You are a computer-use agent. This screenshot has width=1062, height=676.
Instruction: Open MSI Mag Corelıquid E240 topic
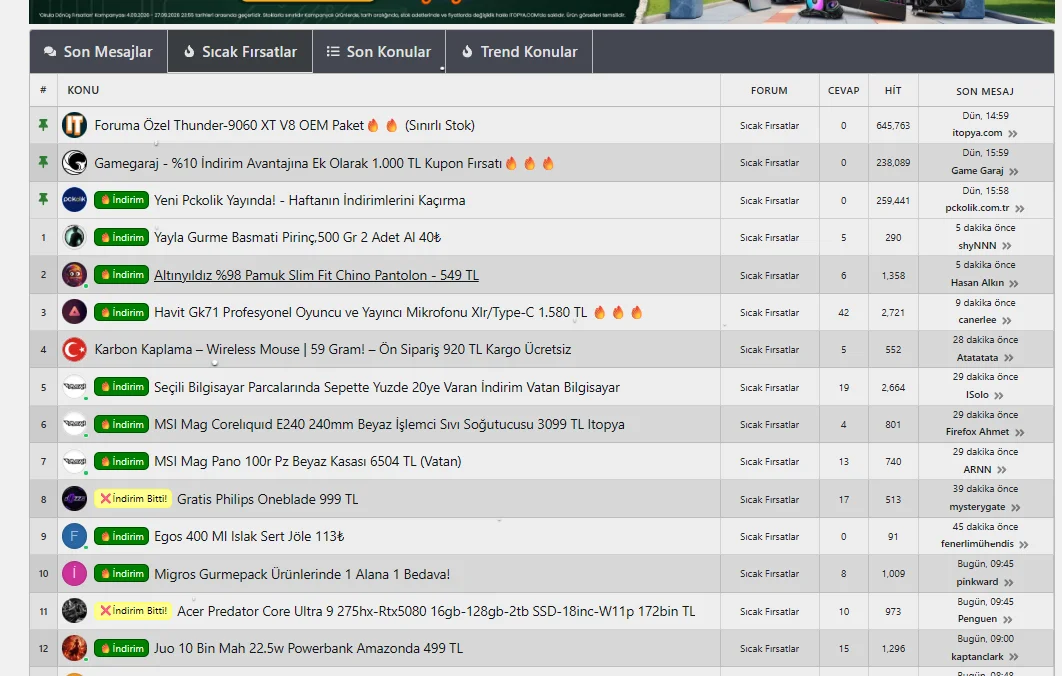click(x=389, y=425)
